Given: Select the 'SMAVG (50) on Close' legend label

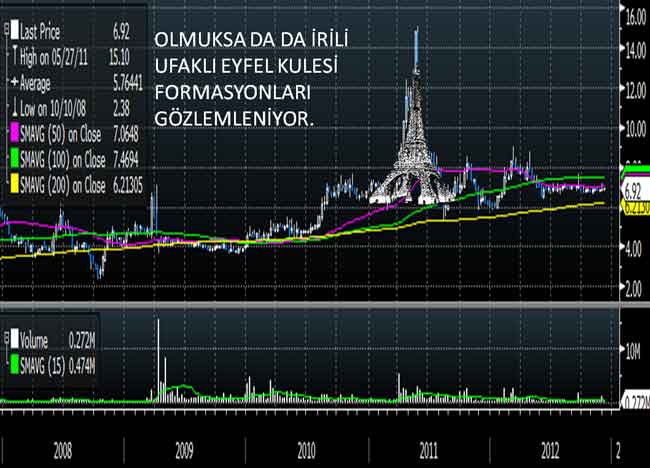Looking at the screenshot, I should (61, 135).
